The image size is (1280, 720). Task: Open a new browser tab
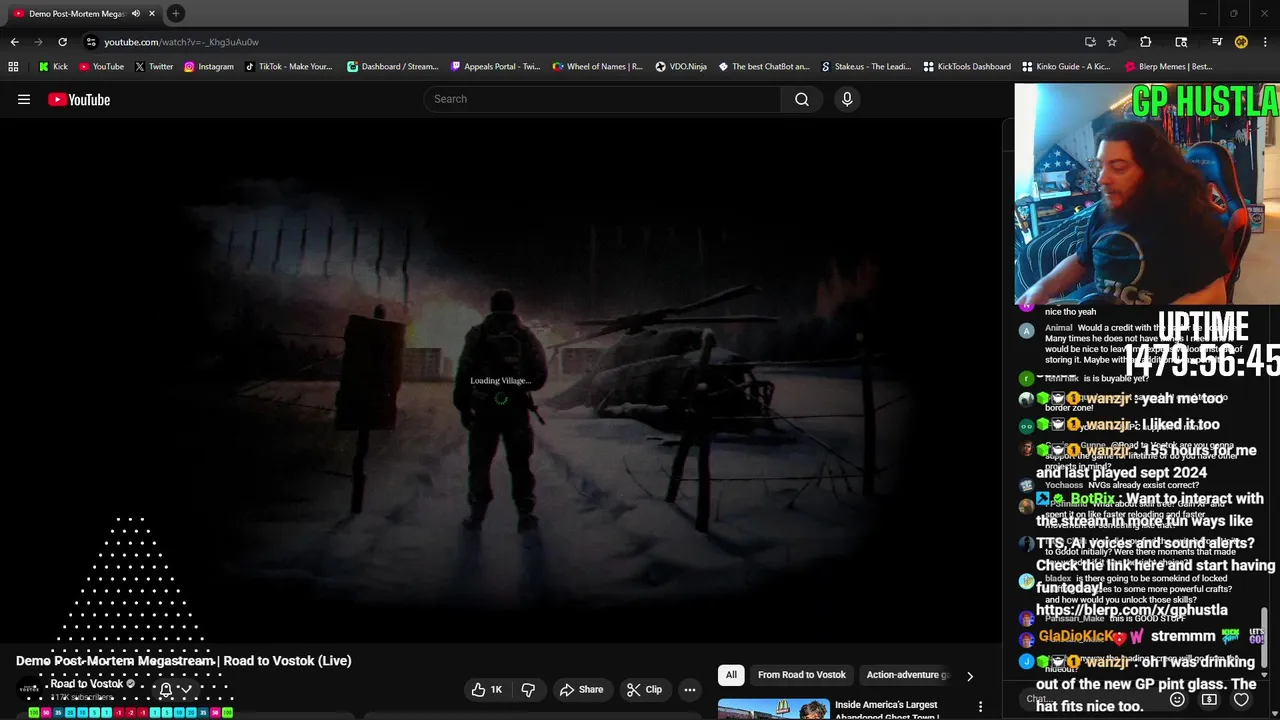pyautogui.click(x=175, y=13)
